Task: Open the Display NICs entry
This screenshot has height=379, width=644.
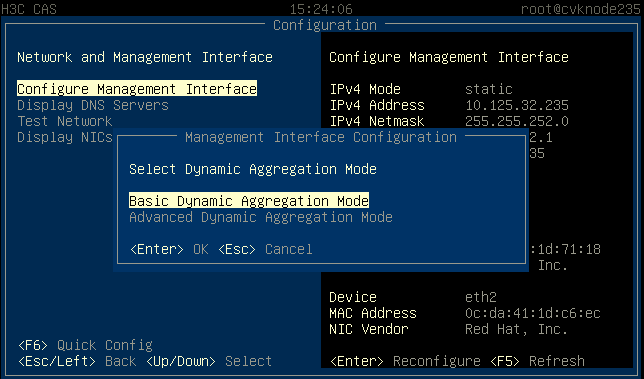Action: [x=64, y=137]
